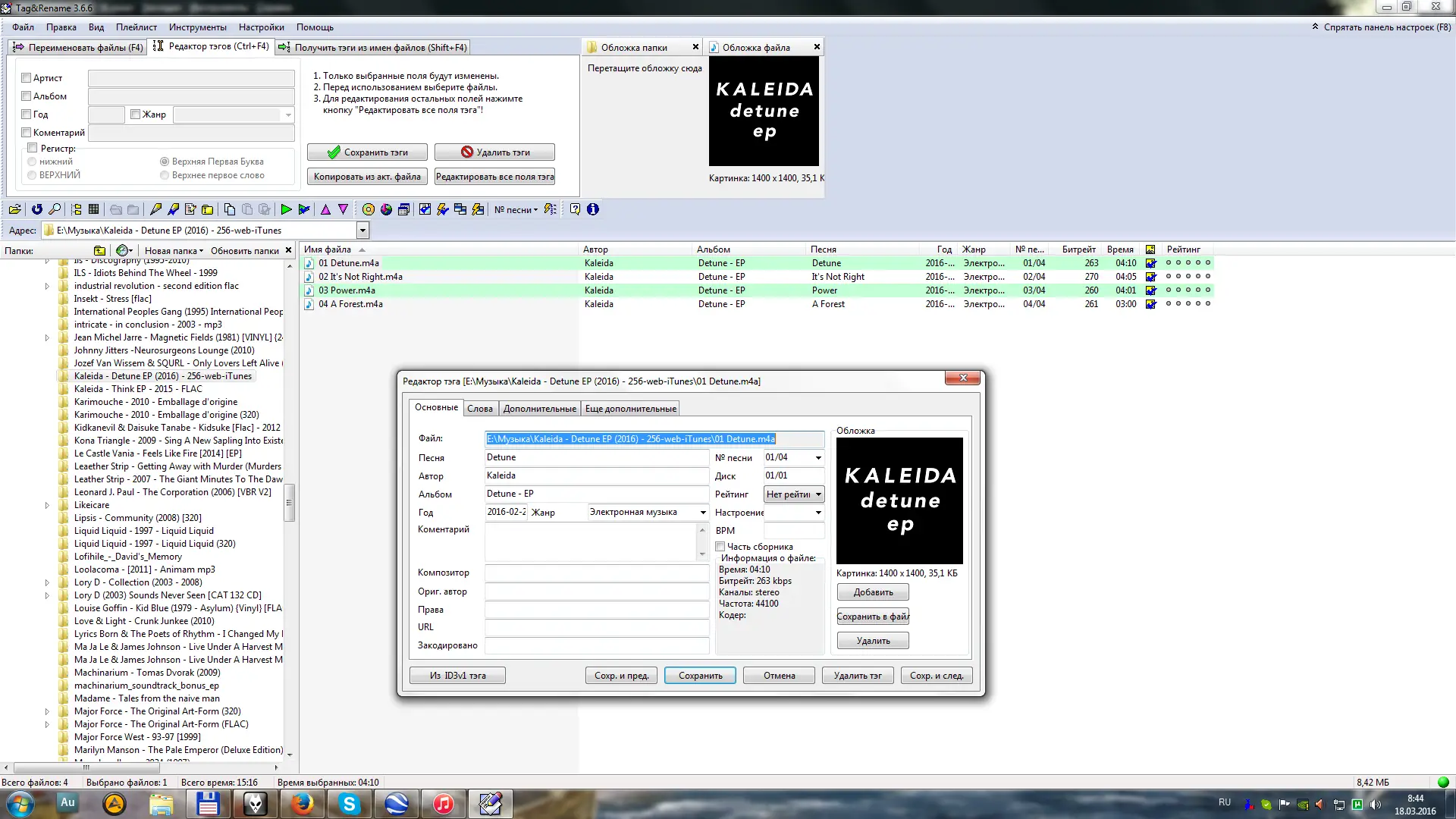Check the Часть сборника checkbox

[x=720, y=546]
